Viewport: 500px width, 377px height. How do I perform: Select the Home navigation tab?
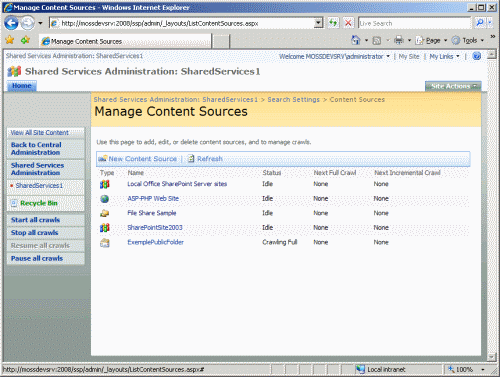coord(22,86)
